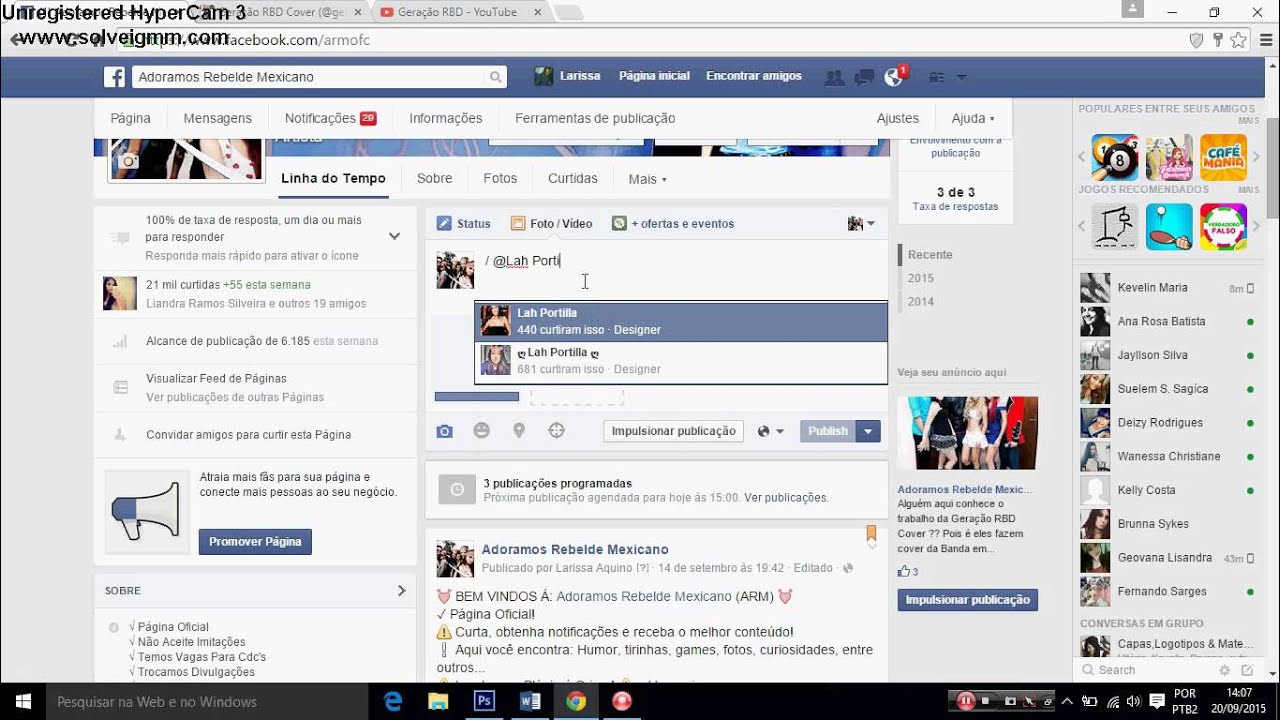
Task: Open the privacy shortcuts lock icon
Action: 938,77
